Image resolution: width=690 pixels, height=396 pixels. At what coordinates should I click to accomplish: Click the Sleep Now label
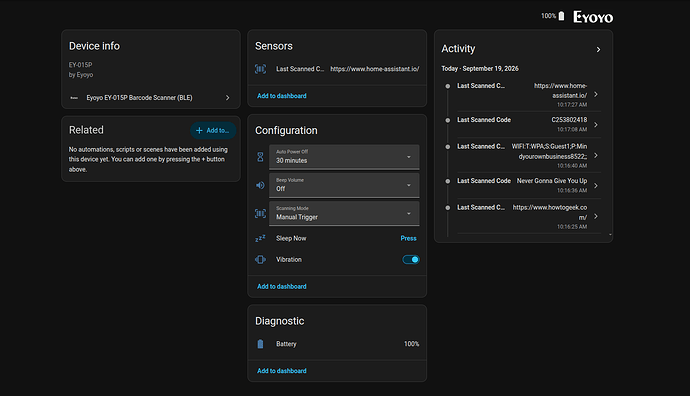pyautogui.click(x=291, y=238)
